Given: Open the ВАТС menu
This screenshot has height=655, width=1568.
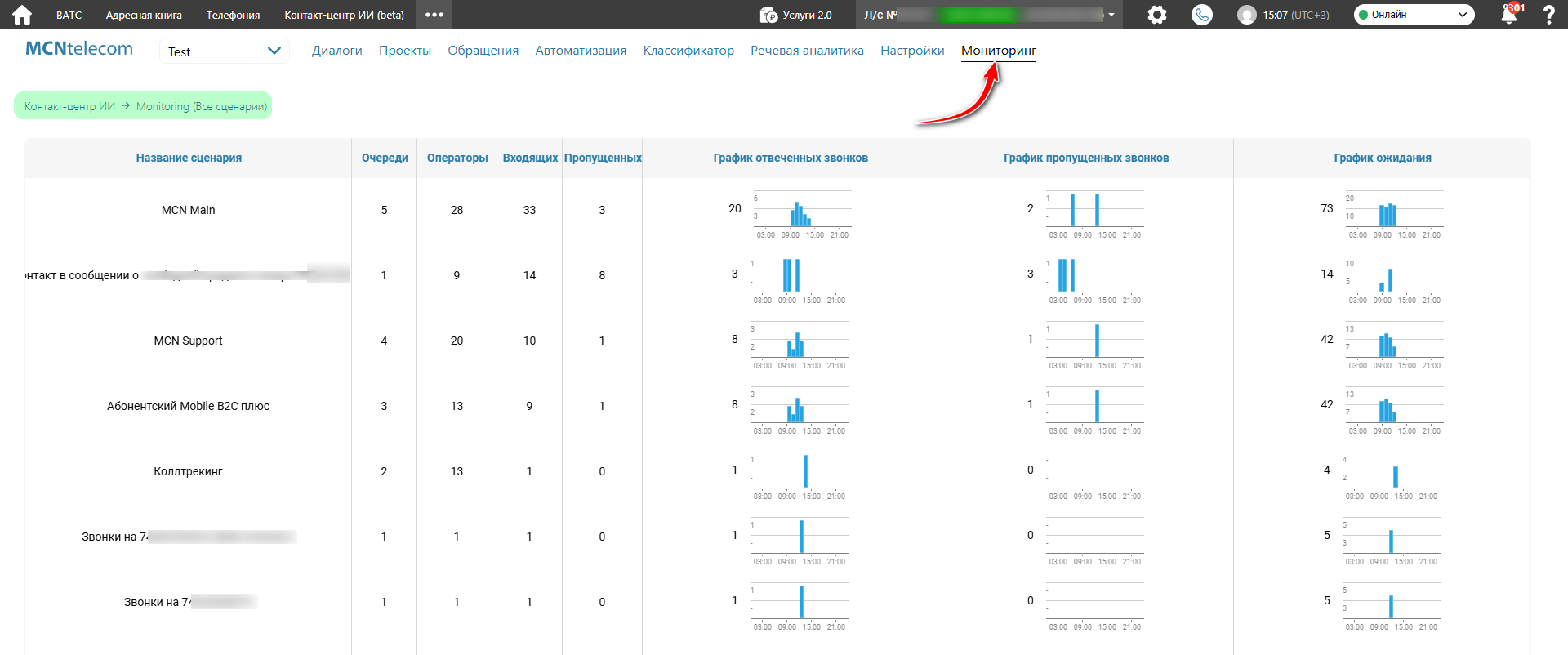Looking at the screenshot, I should (69, 15).
